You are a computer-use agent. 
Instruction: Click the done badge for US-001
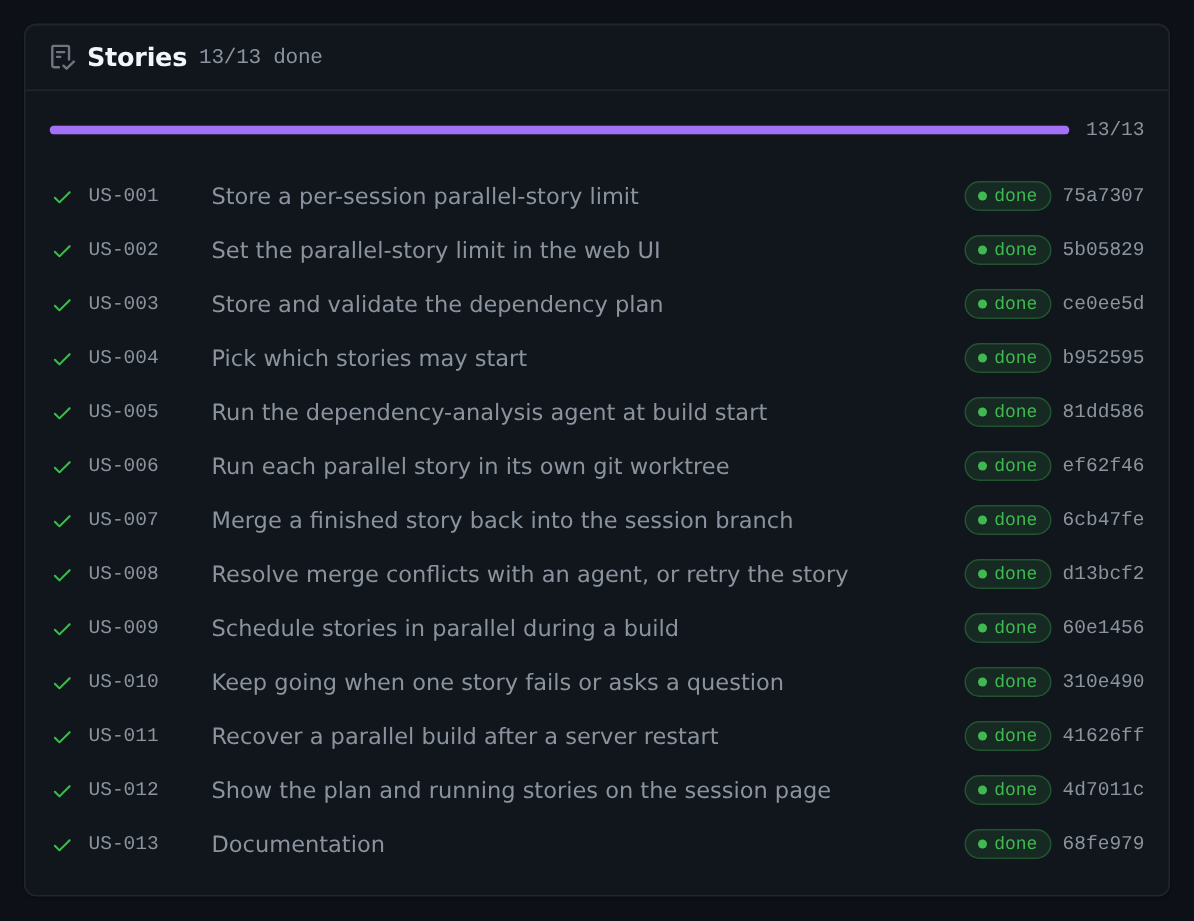coord(1007,196)
